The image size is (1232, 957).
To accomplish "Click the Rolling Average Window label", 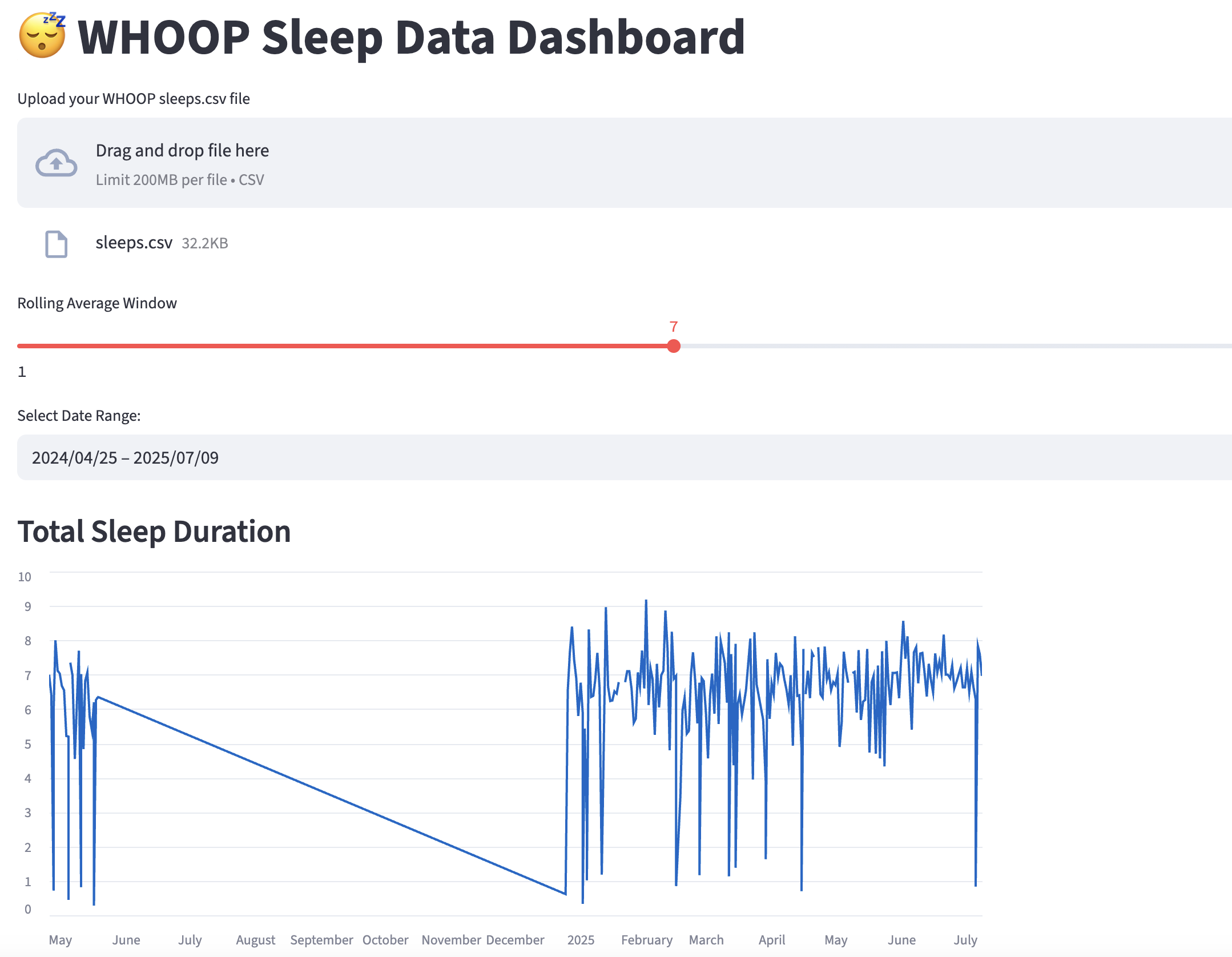I will point(97,303).
